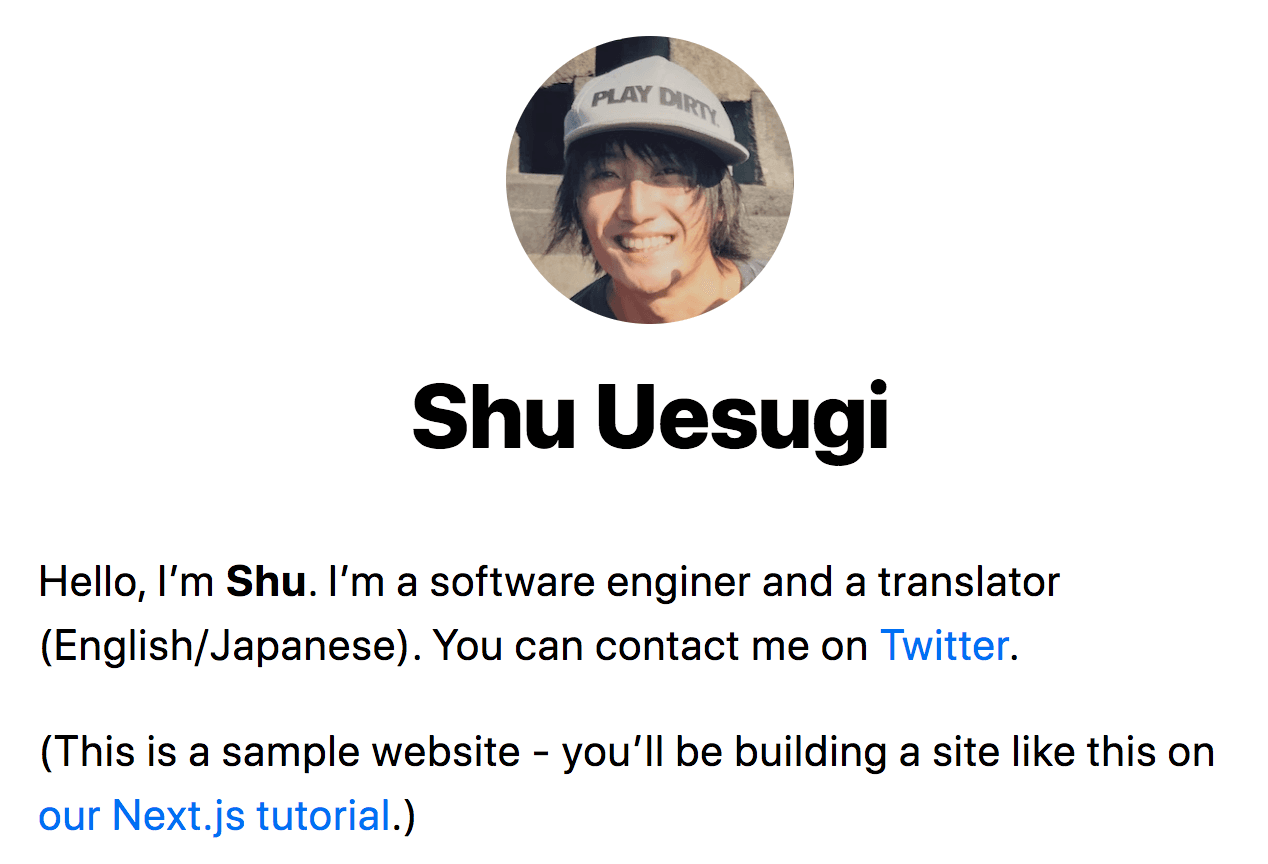Viewport: 1268px width, 864px height.
Task: Open the "our Next.js tutorial" link
Action: tap(214, 816)
